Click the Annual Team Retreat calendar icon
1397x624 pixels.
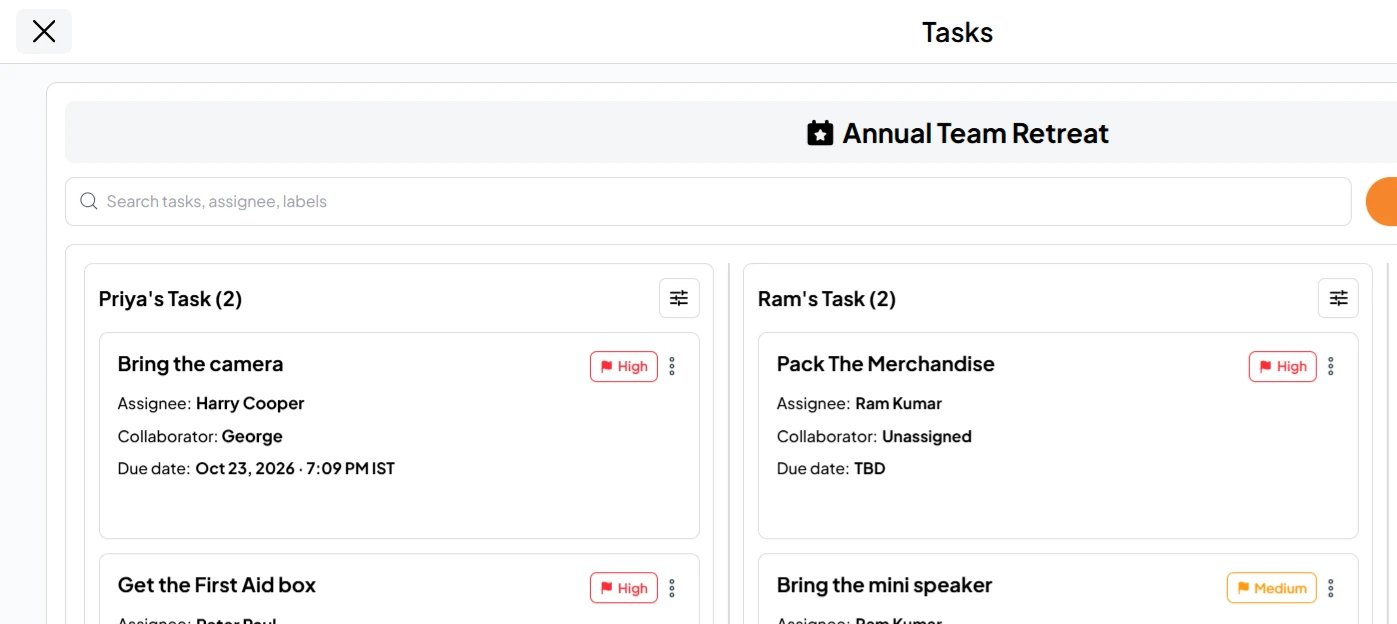[820, 133]
